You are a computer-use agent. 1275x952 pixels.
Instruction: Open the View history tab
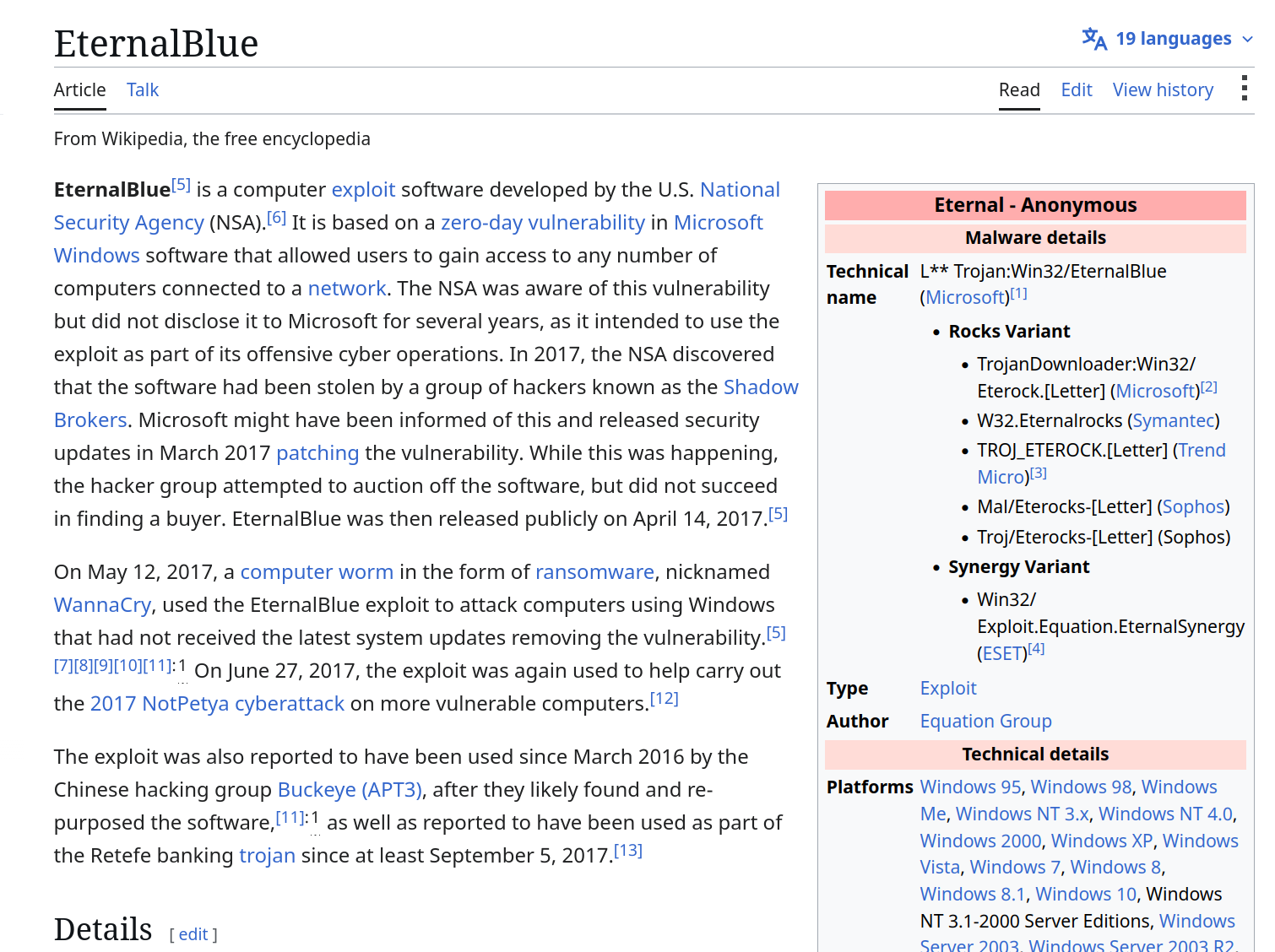[1163, 89]
